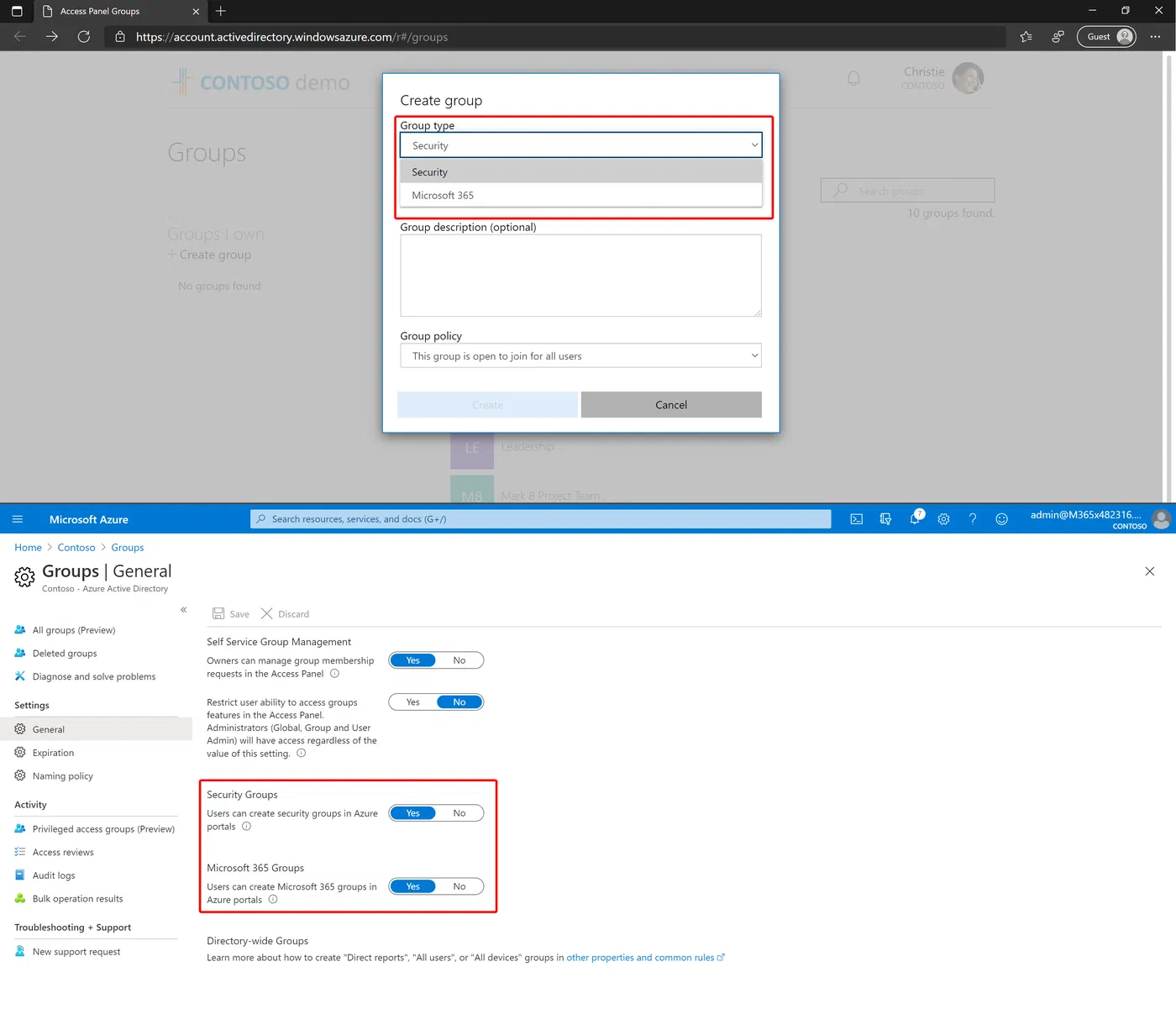This screenshot has width=1176, height=1030.
Task: Click Azure search resources box
Action: 541,519
